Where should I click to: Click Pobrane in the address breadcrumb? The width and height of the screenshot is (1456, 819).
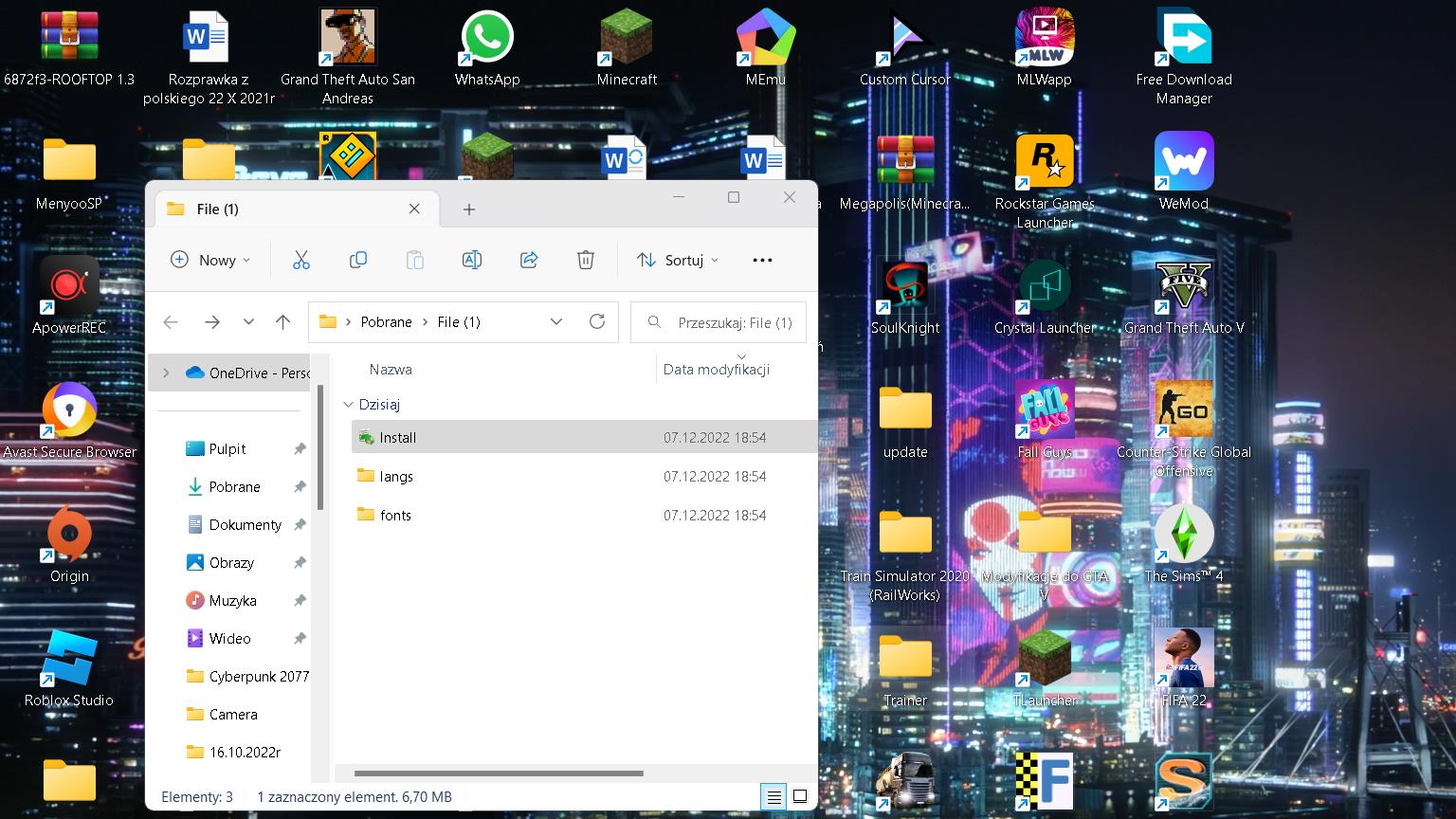[386, 322]
